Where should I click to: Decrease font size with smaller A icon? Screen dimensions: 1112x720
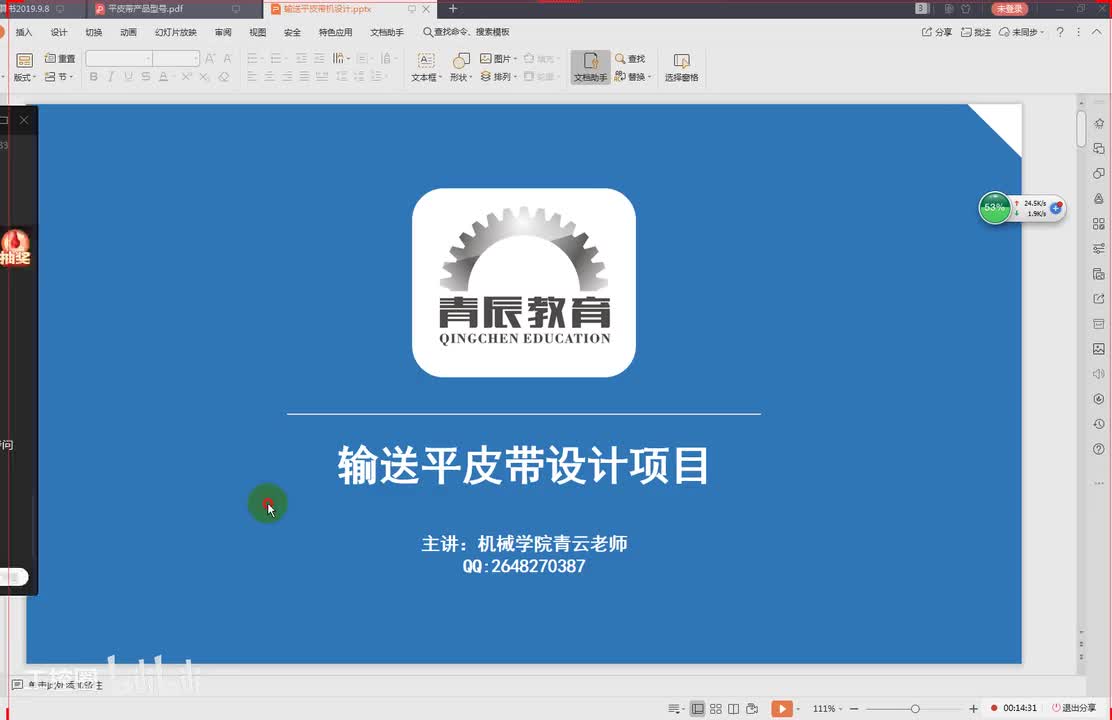click(227, 58)
